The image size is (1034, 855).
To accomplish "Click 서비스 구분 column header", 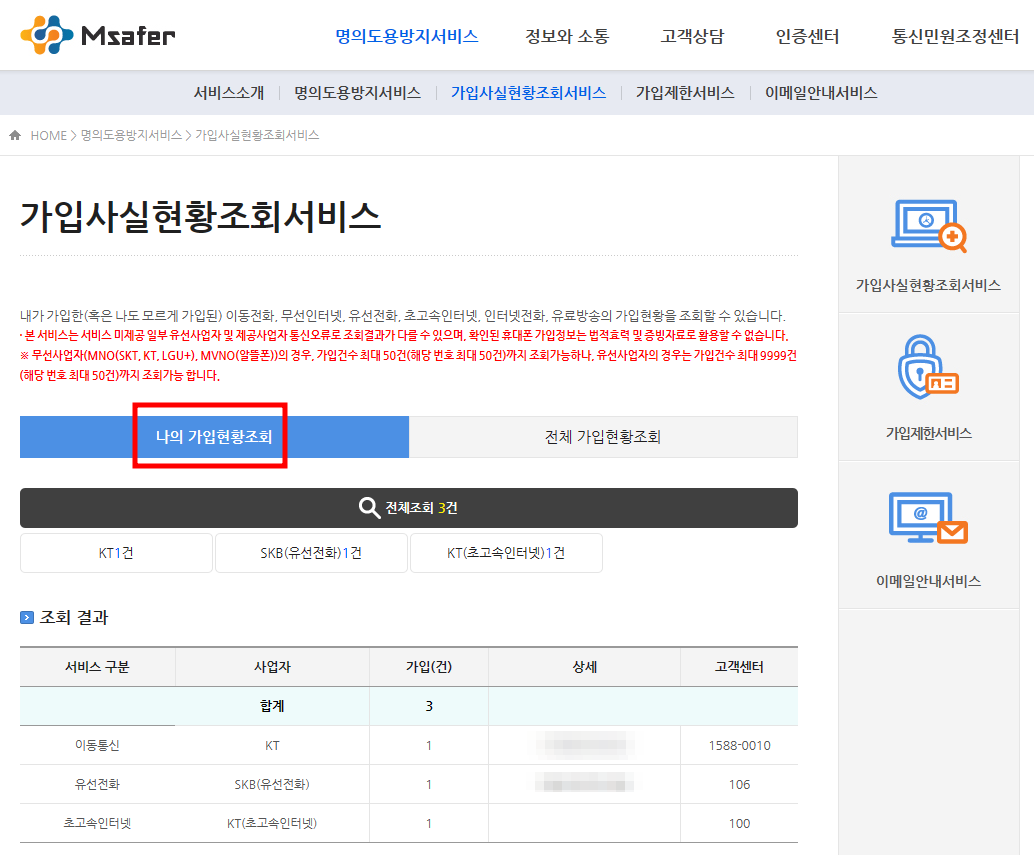I will pos(98,667).
